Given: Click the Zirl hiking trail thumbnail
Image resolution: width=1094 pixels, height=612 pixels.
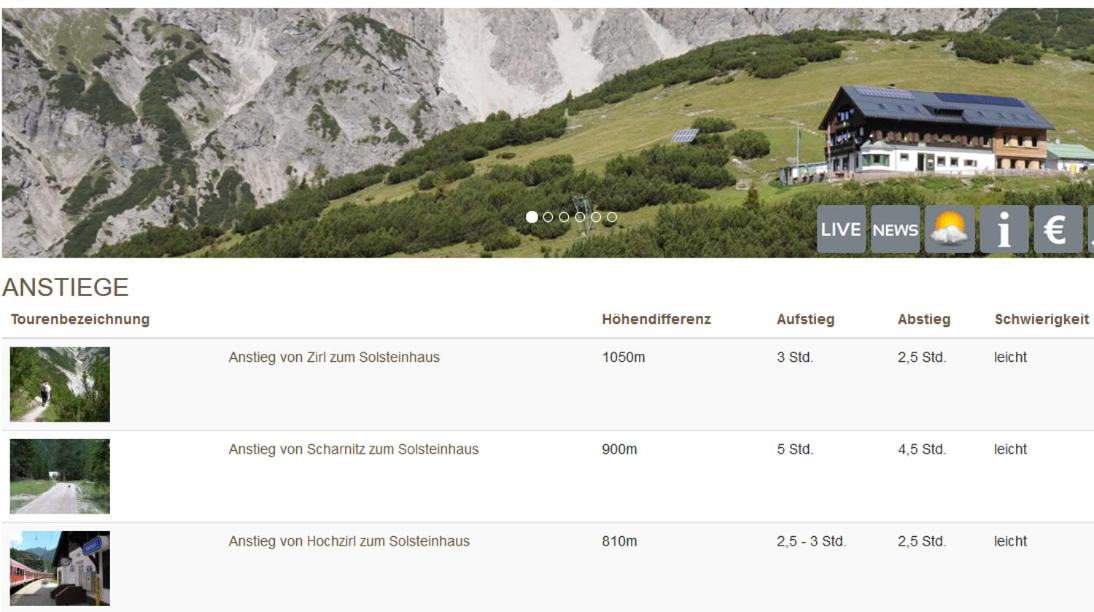Looking at the screenshot, I should coord(60,384).
